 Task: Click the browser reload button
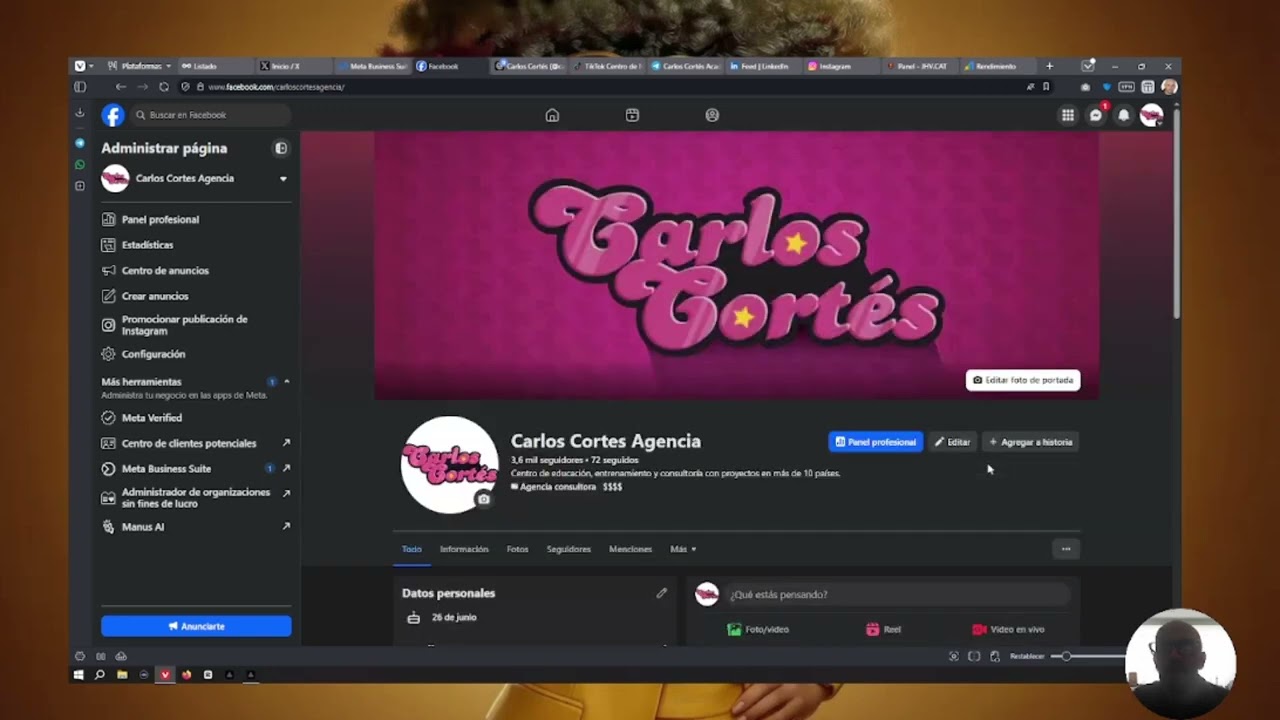coord(164,87)
